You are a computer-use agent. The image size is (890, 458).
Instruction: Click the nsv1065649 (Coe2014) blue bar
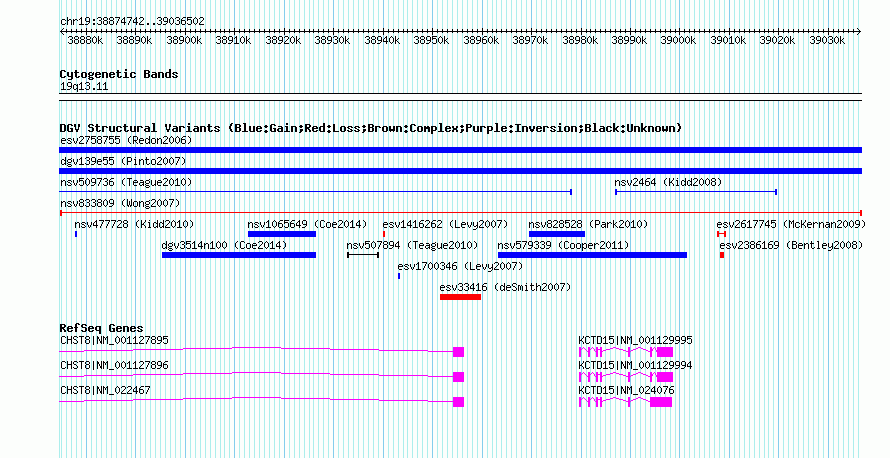click(x=282, y=234)
